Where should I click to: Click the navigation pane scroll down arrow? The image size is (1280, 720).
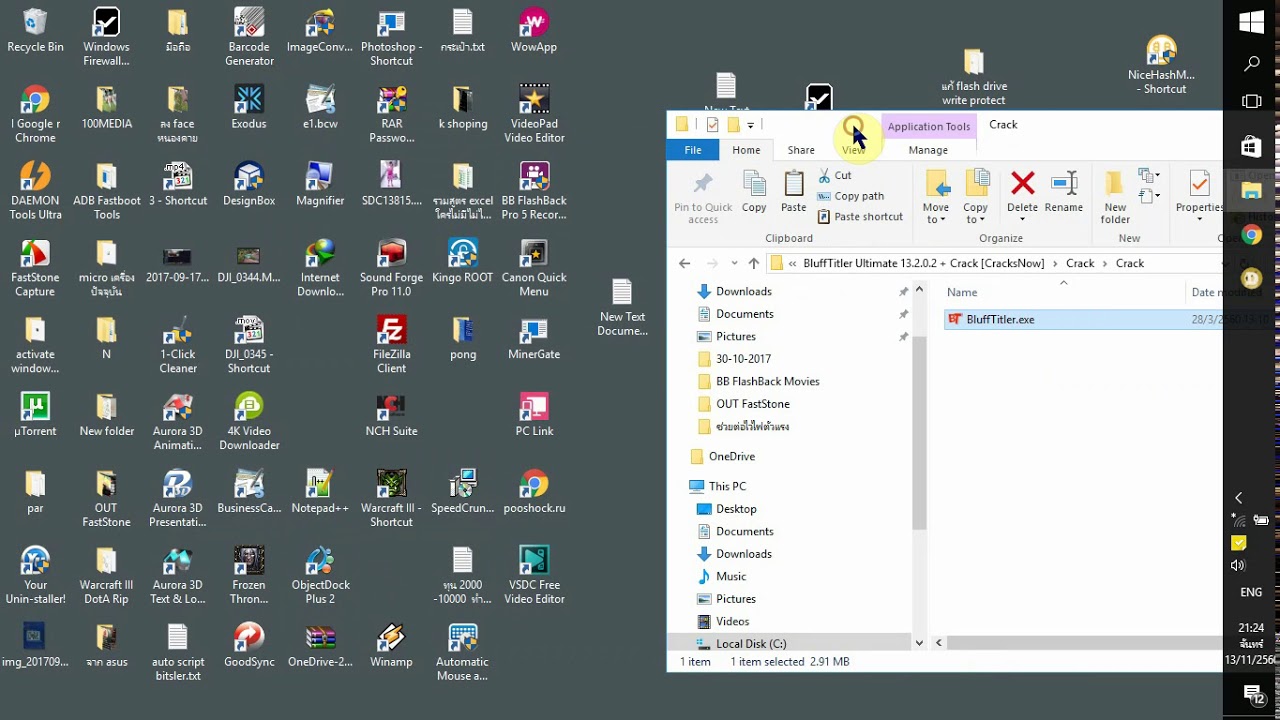click(919, 643)
